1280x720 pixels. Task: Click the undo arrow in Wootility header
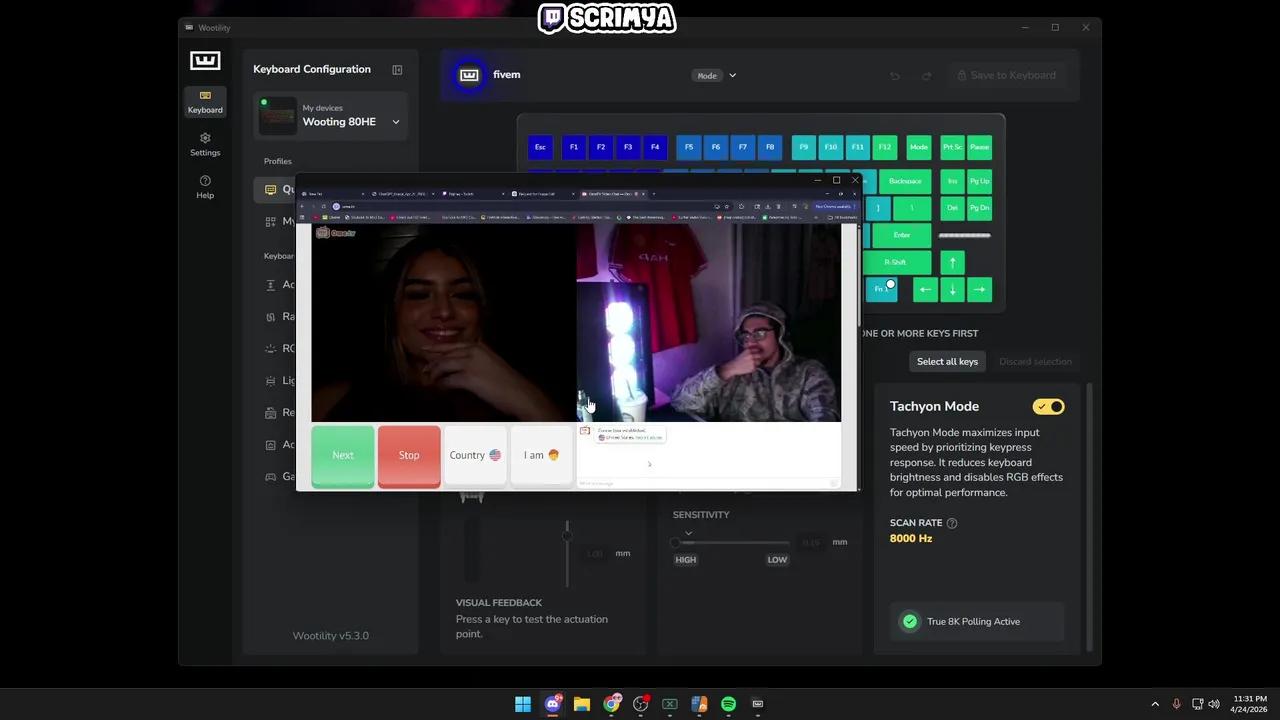tap(895, 76)
